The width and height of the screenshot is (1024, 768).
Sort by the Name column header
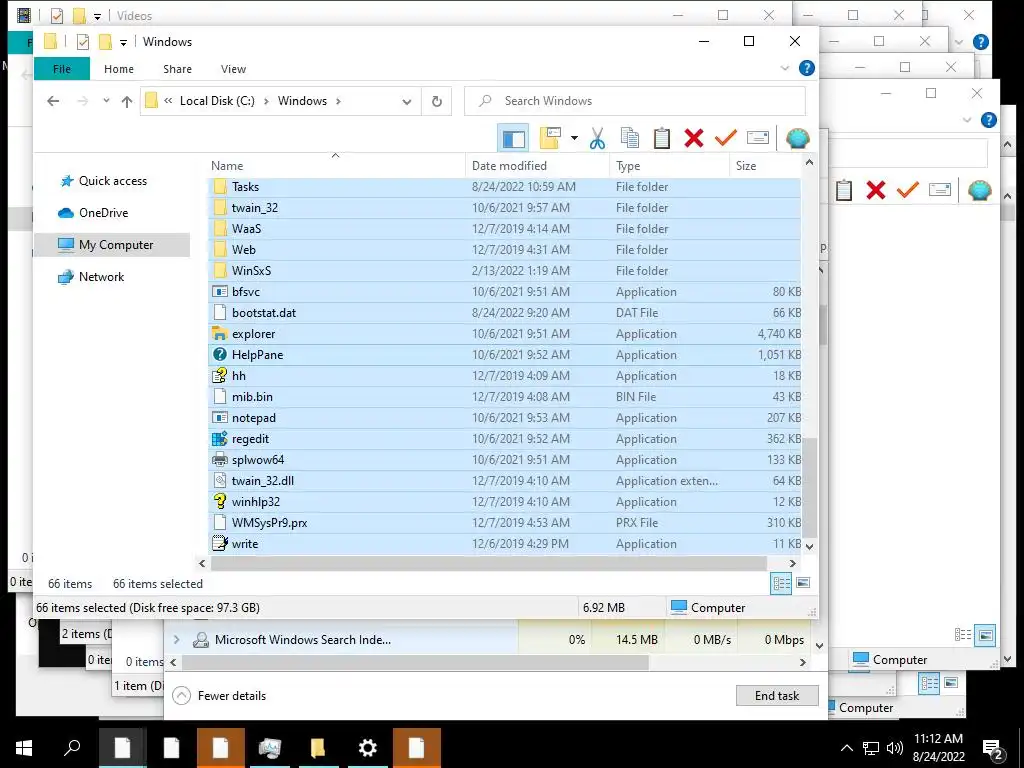coord(336,166)
